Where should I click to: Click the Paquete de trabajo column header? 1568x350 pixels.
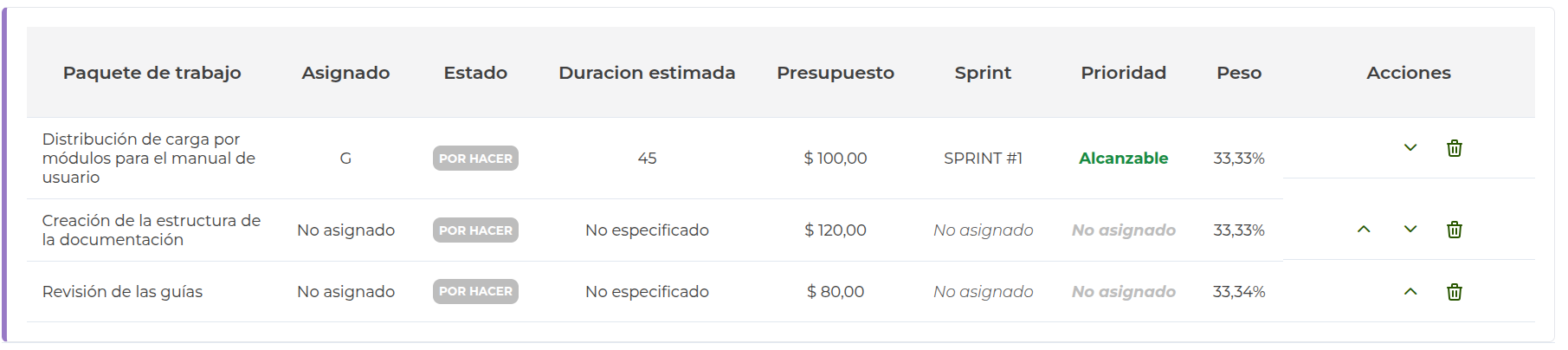pos(152,73)
